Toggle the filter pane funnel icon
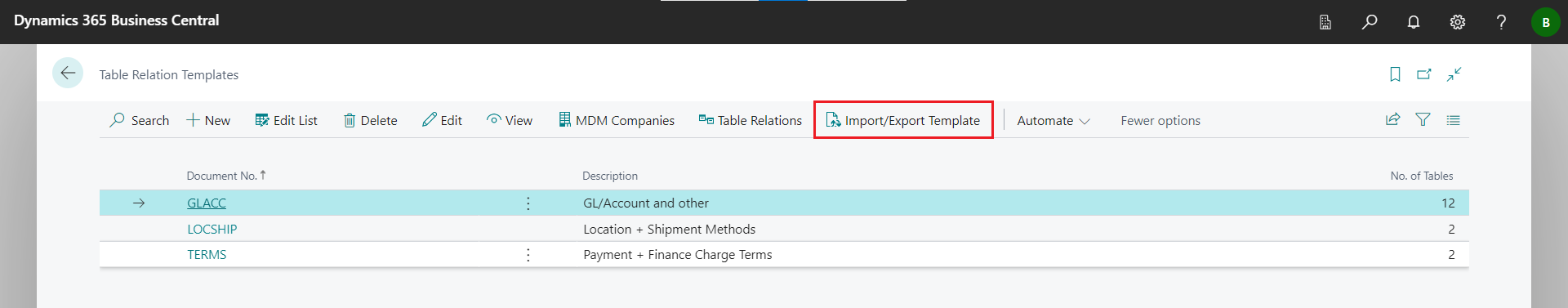 [1423, 119]
